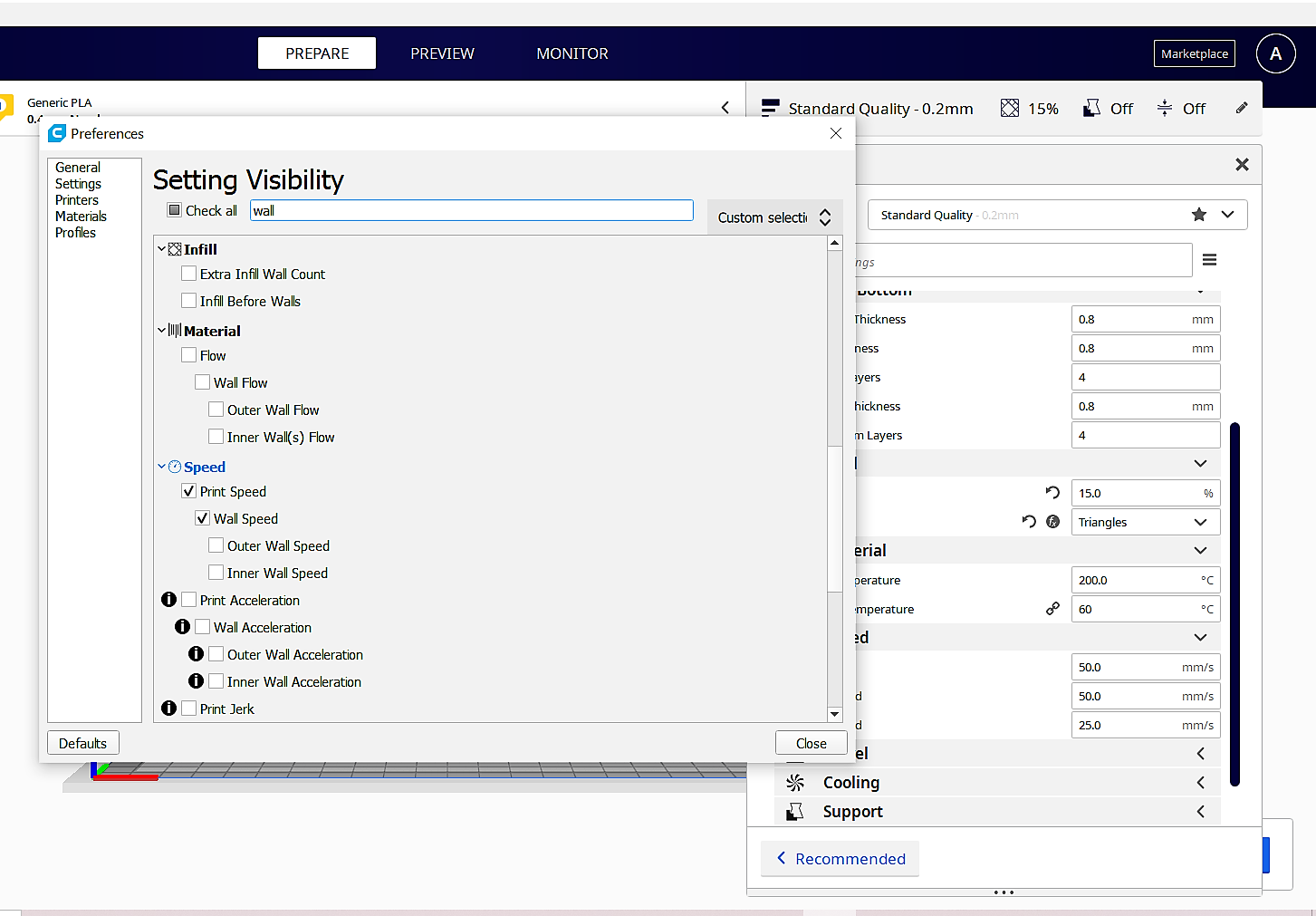Select General in Preferences list
This screenshot has height=916, width=1316.
(x=78, y=168)
